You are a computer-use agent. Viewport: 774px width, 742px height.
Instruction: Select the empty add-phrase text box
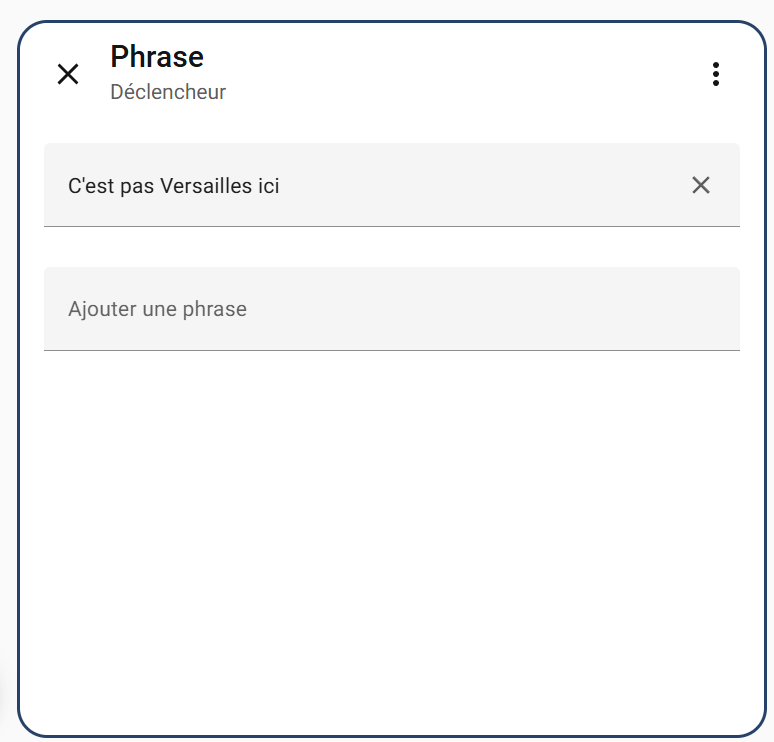coord(391,309)
